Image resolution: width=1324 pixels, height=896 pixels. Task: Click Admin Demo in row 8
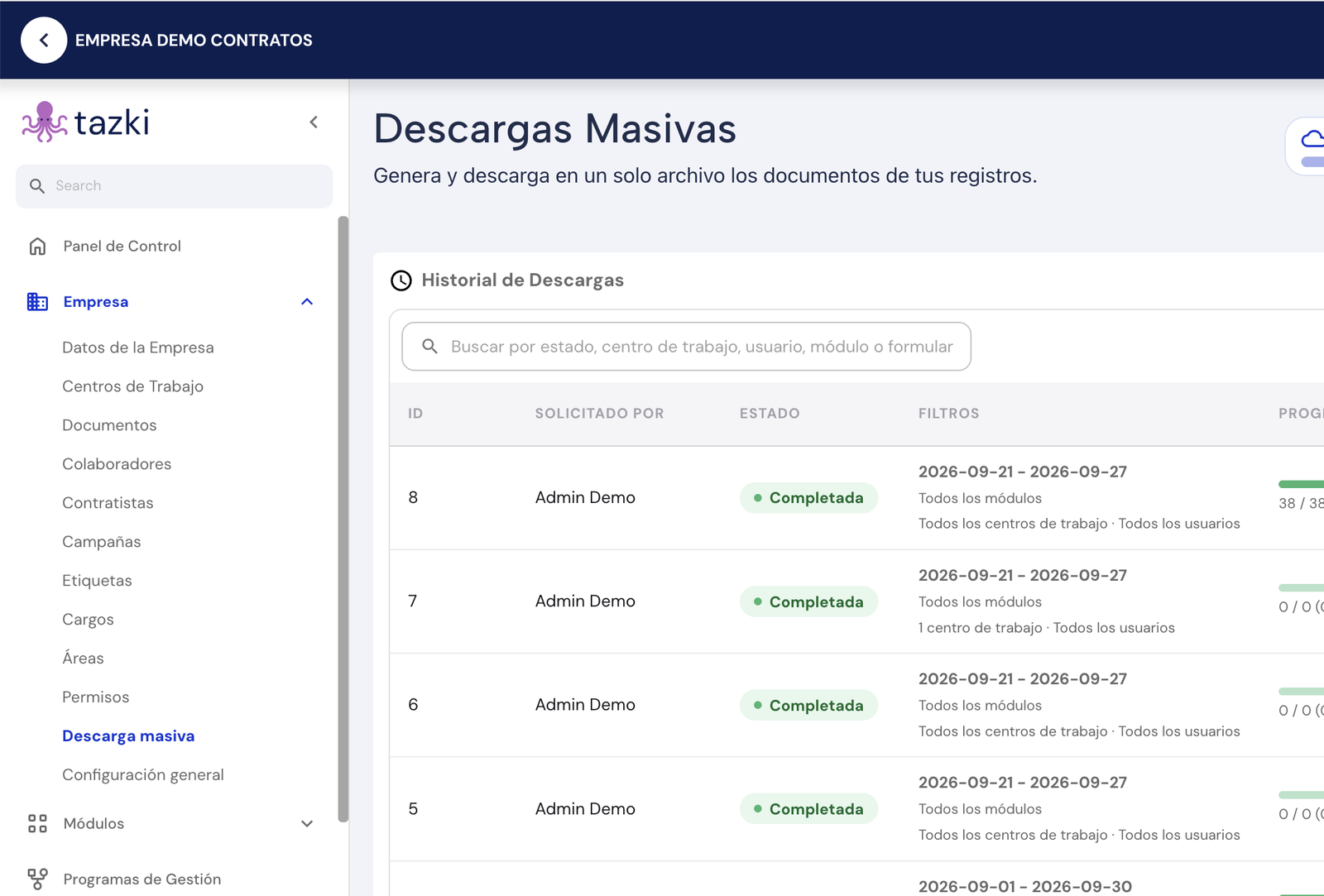(x=585, y=498)
